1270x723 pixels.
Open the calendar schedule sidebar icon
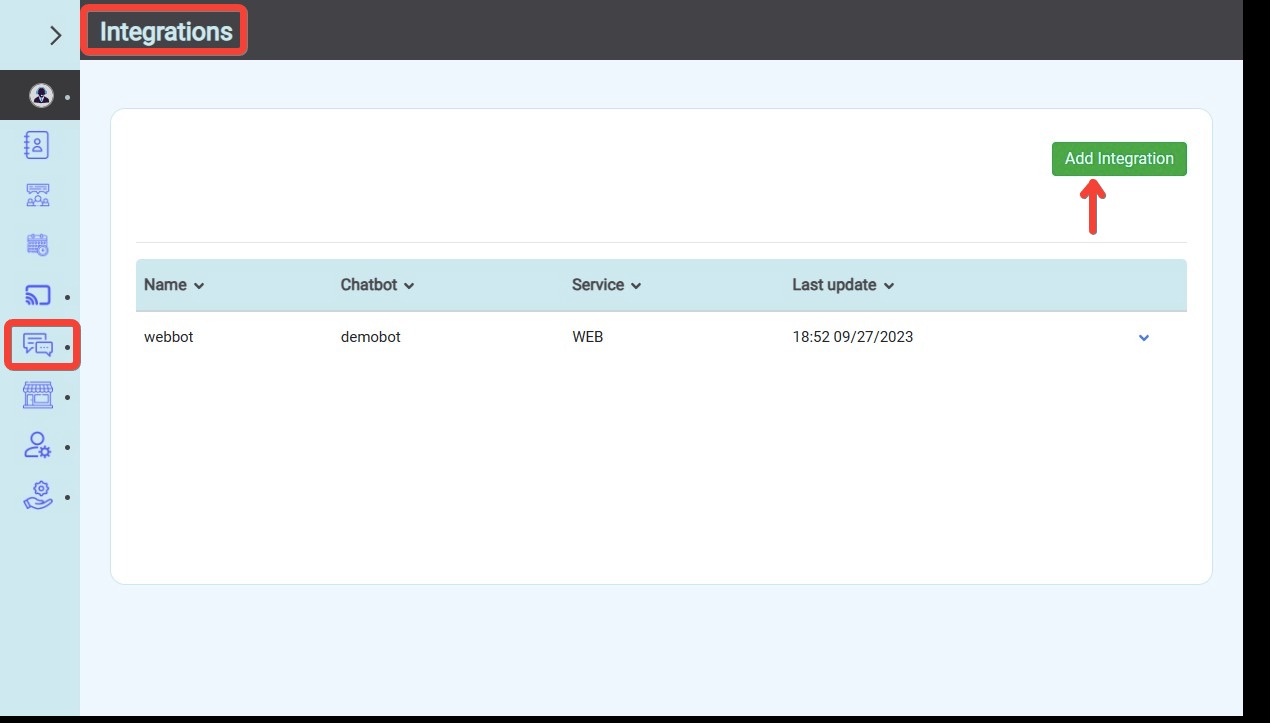[x=37, y=245]
